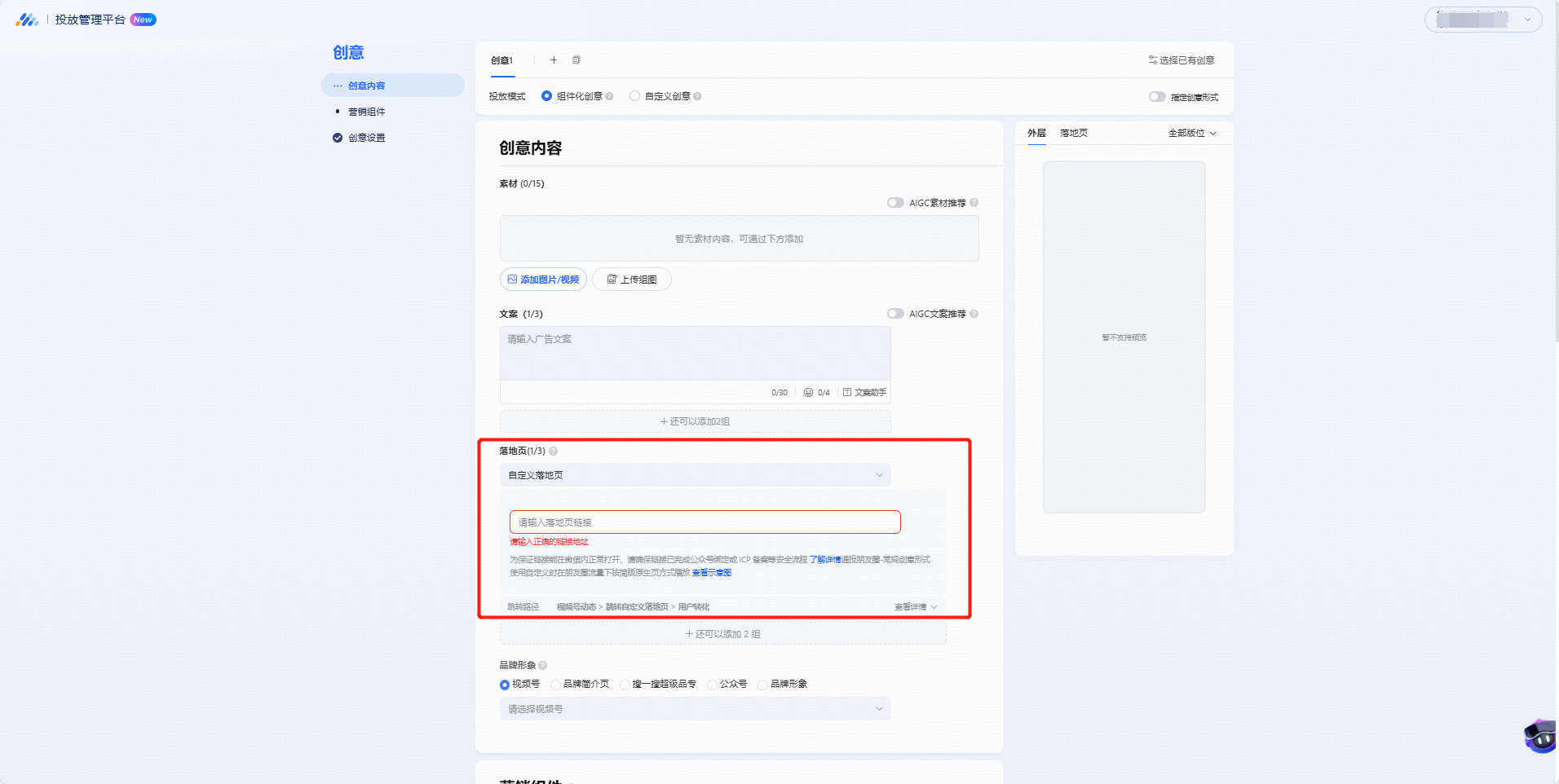This screenshot has width=1559, height=784.
Task: Select 搜一搜超级品专 brand image option
Action: click(x=625, y=685)
